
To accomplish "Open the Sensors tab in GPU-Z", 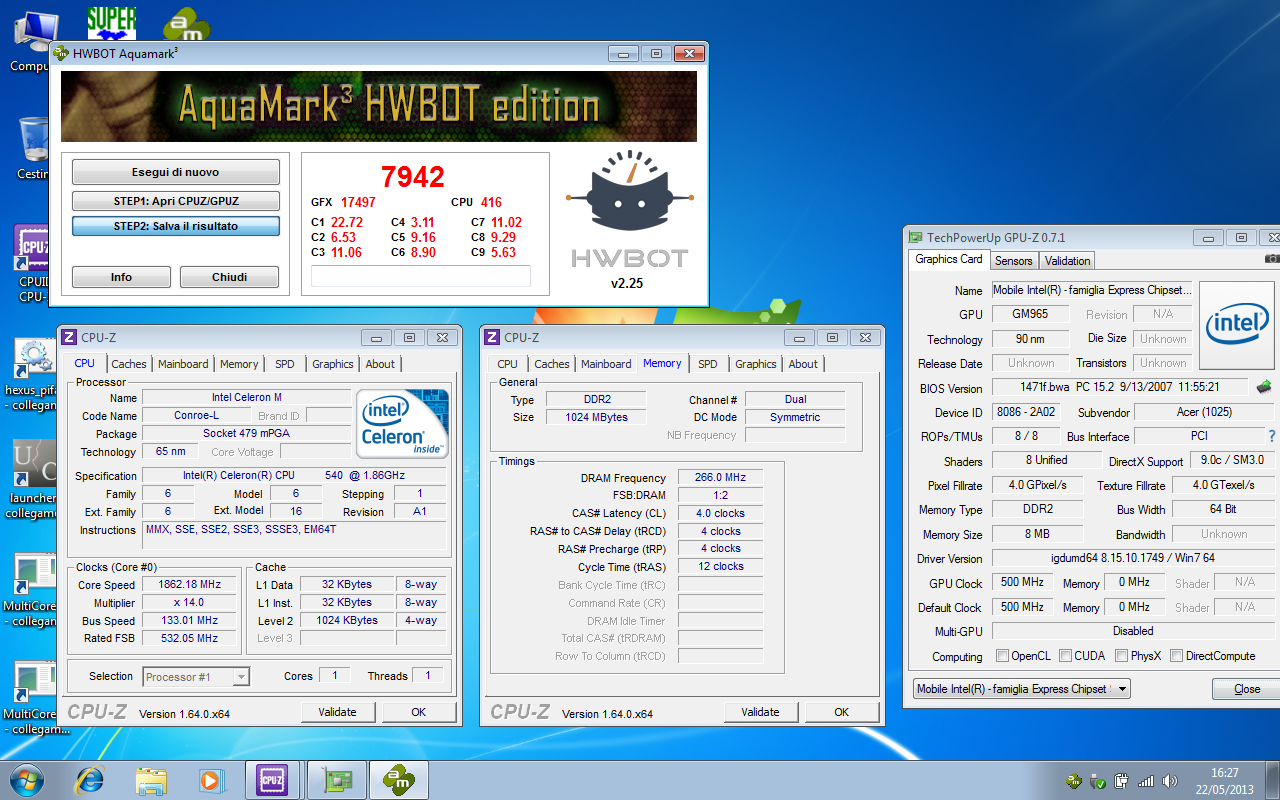I will [x=1013, y=261].
